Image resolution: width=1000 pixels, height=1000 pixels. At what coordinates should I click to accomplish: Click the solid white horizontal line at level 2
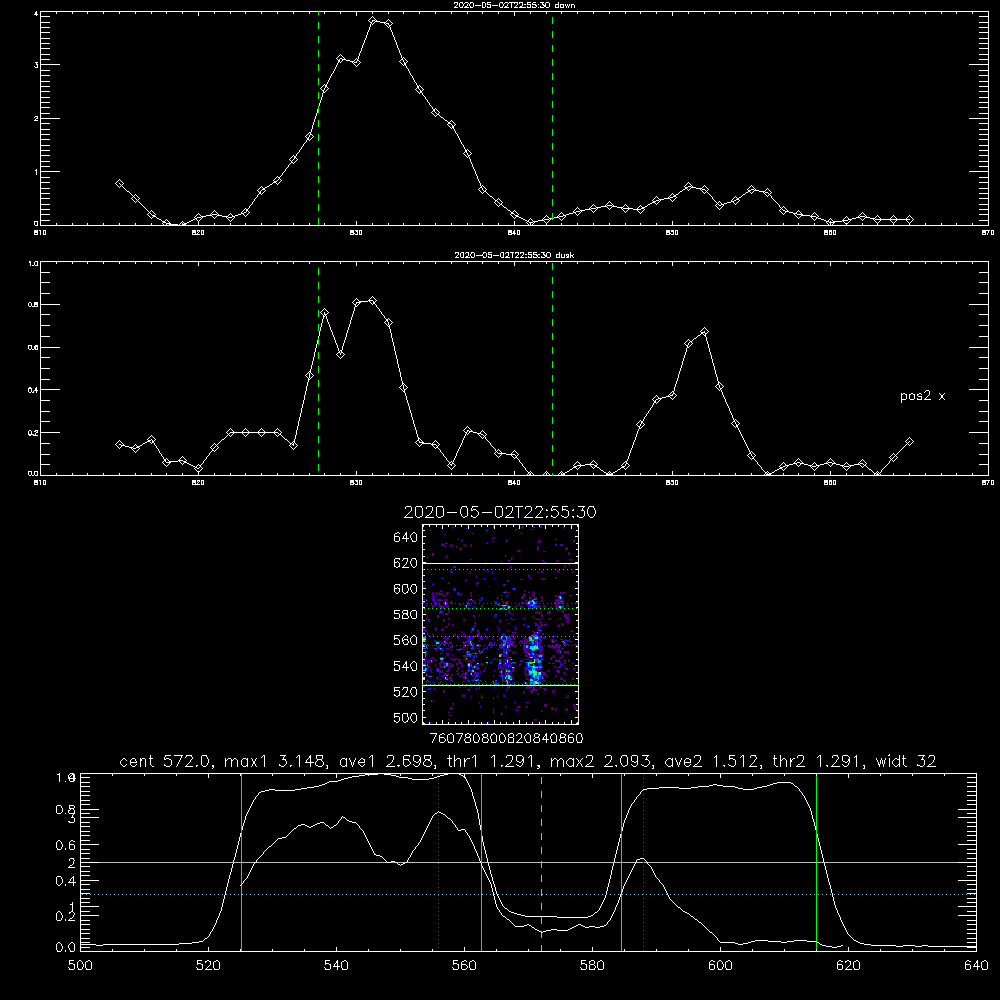[528, 862]
